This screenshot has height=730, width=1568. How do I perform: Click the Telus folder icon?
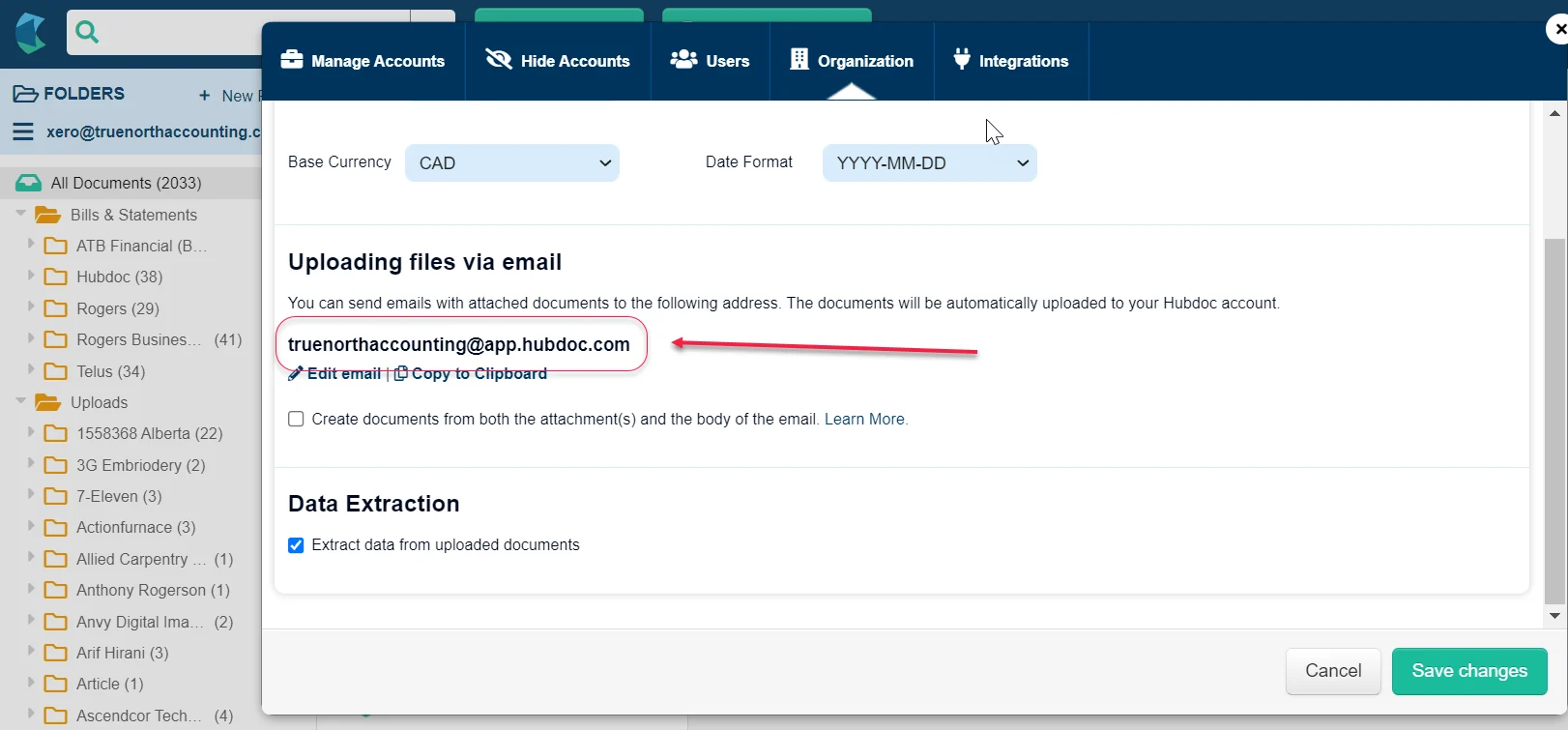coord(56,371)
